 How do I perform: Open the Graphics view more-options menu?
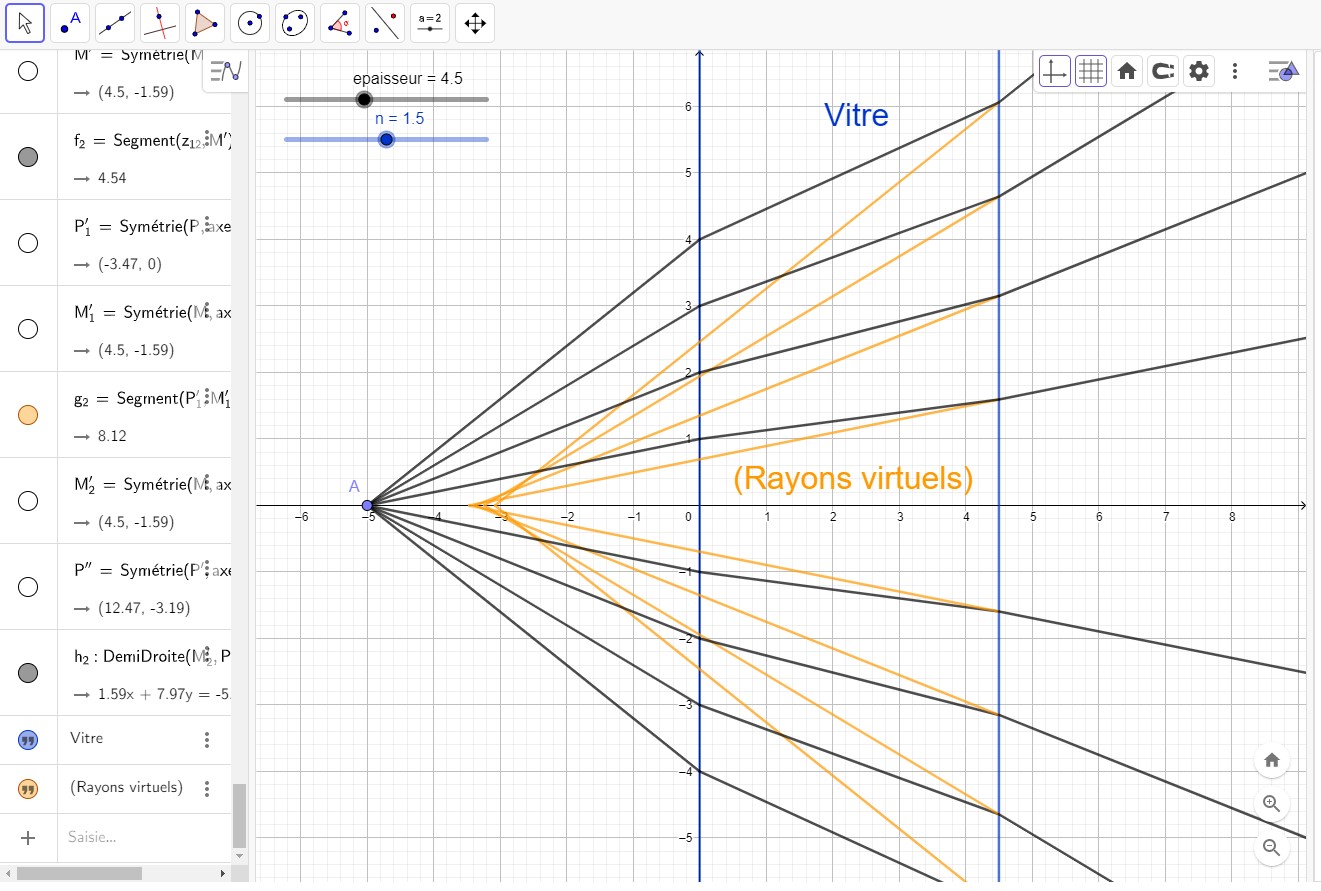(x=1235, y=71)
